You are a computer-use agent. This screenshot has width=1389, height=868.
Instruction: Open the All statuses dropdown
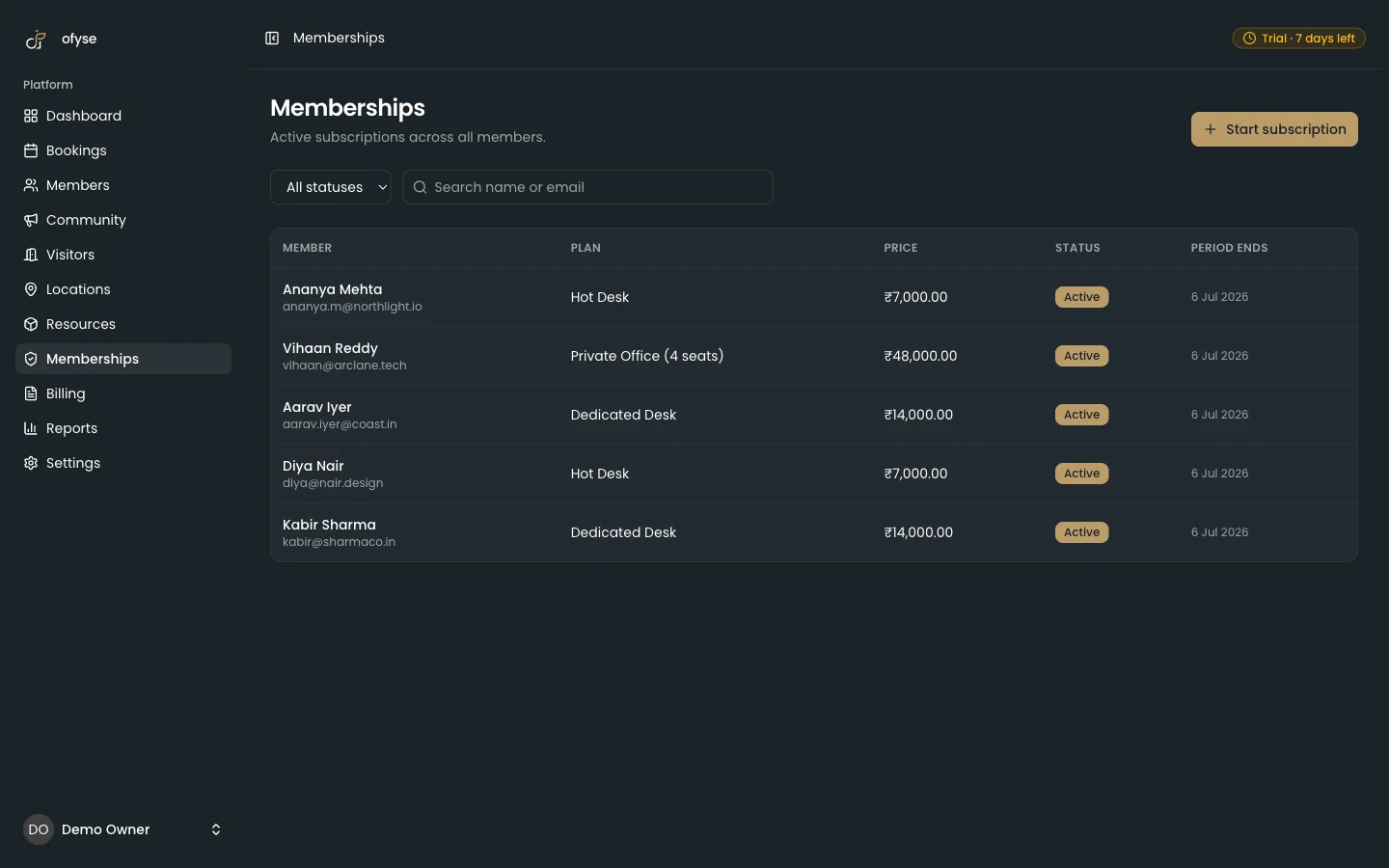click(331, 187)
